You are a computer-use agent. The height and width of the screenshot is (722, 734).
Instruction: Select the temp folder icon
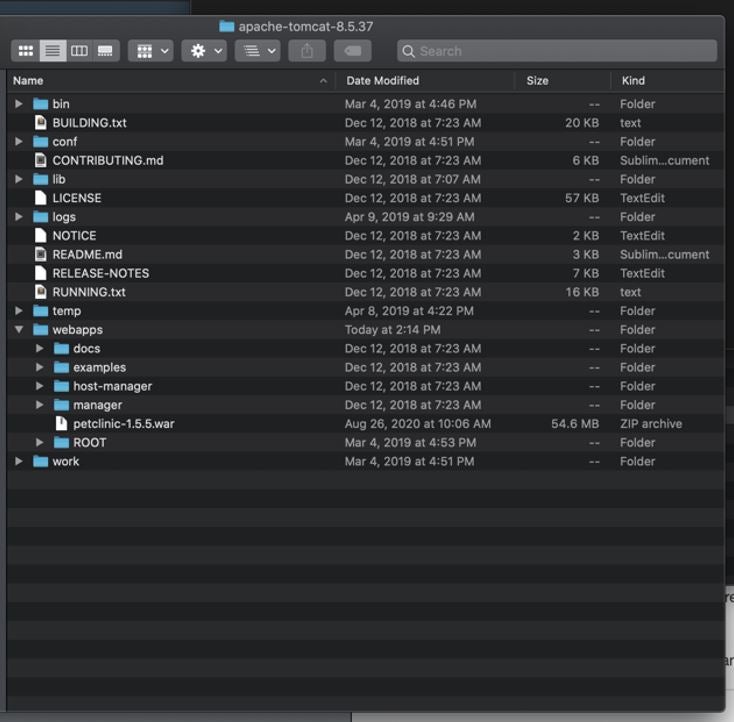[x=41, y=310]
